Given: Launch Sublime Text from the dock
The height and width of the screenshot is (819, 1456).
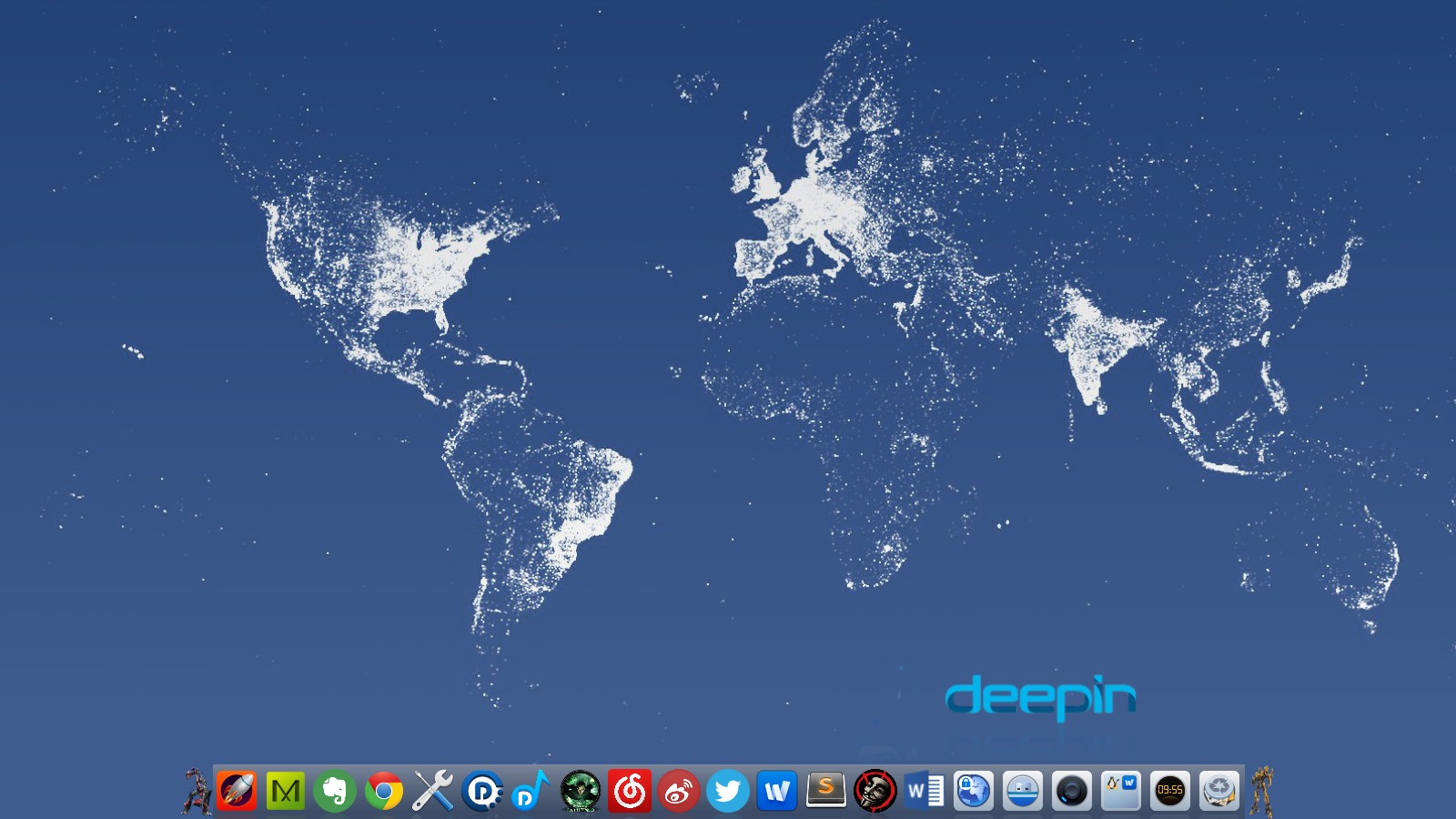Looking at the screenshot, I should tap(826, 791).
